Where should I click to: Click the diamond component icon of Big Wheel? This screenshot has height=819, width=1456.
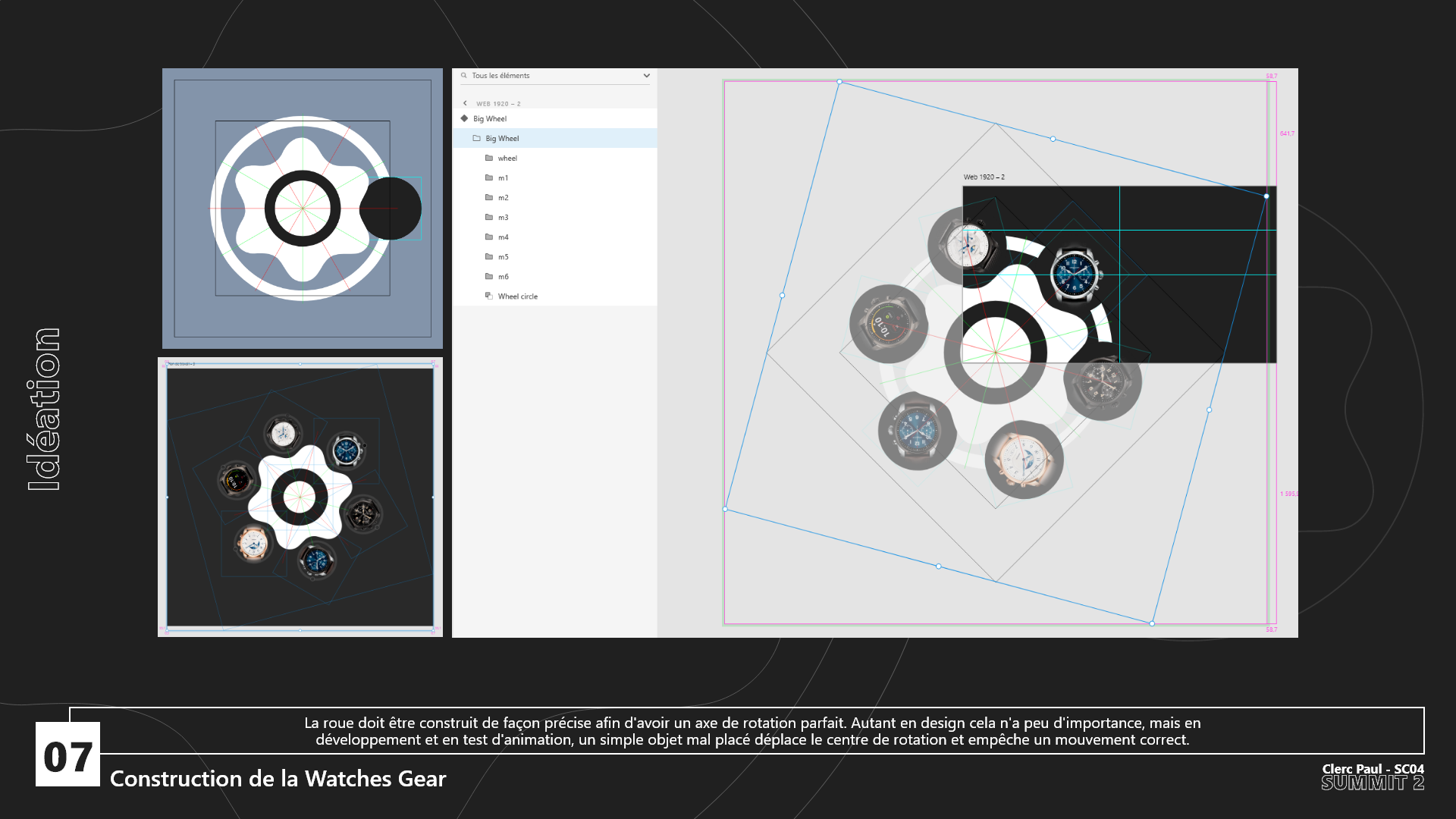pyautogui.click(x=464, y=118)
